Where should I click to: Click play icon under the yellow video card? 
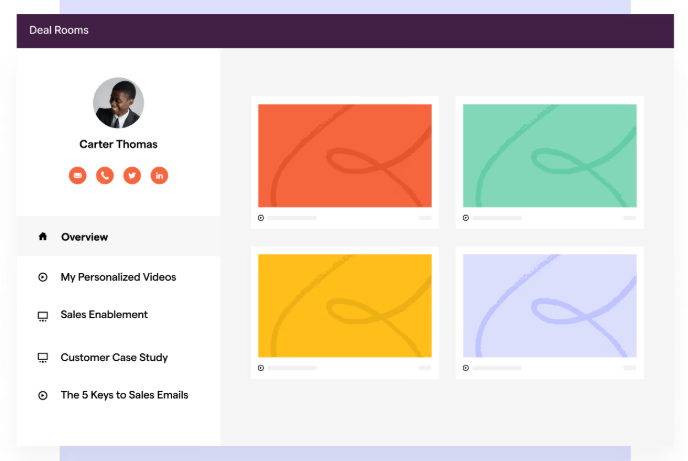click(x=261, y=368)
